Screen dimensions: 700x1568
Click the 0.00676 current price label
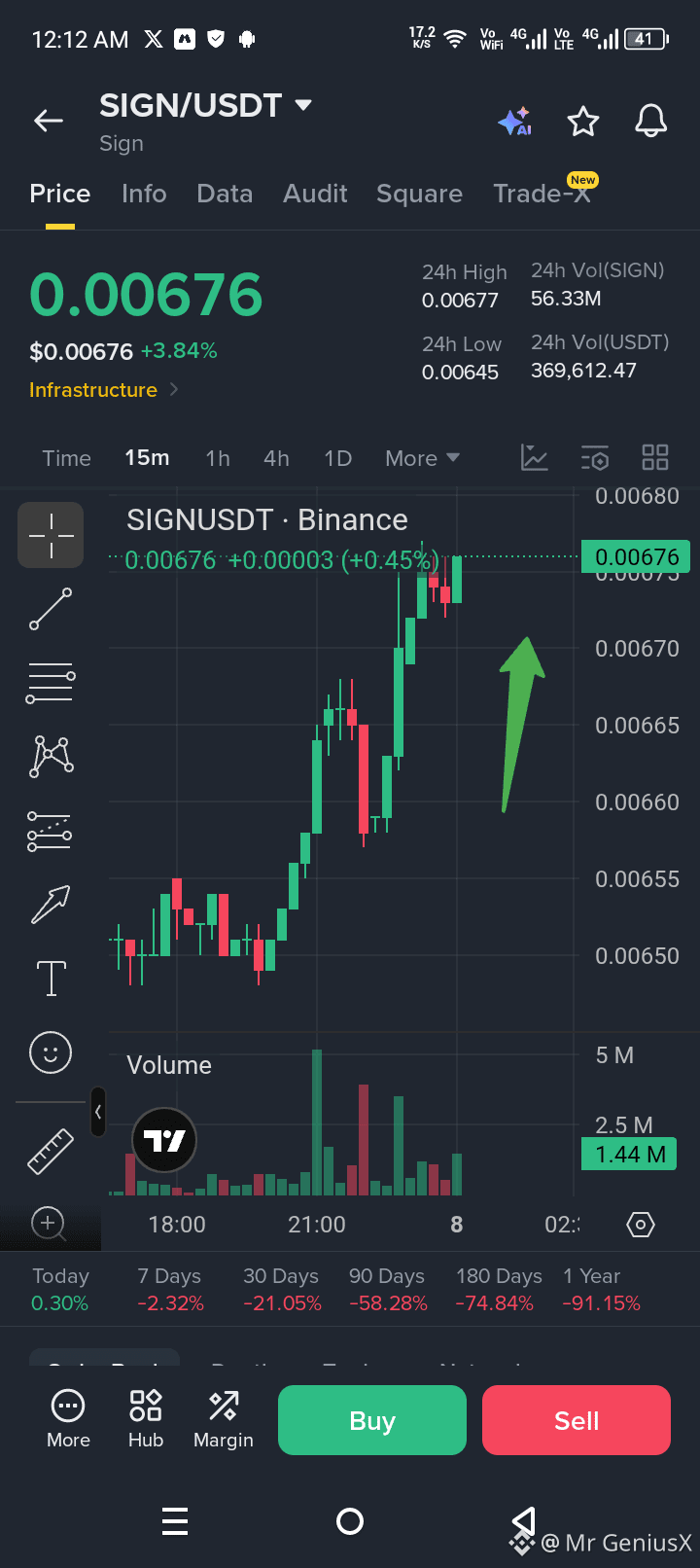[x=636, y=557]
